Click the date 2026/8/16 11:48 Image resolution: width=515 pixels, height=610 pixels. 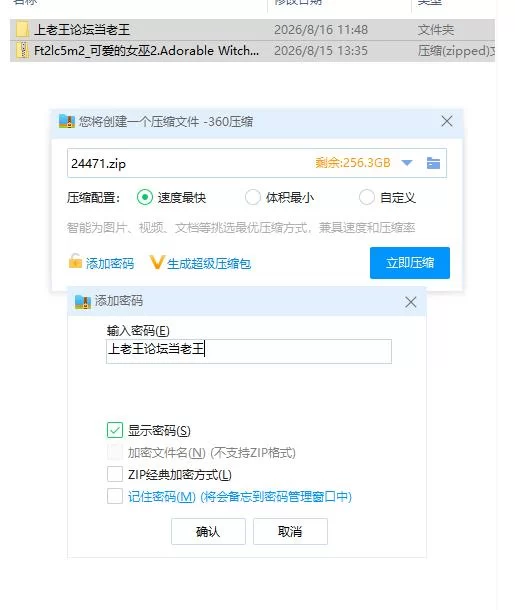coord(321,30)
